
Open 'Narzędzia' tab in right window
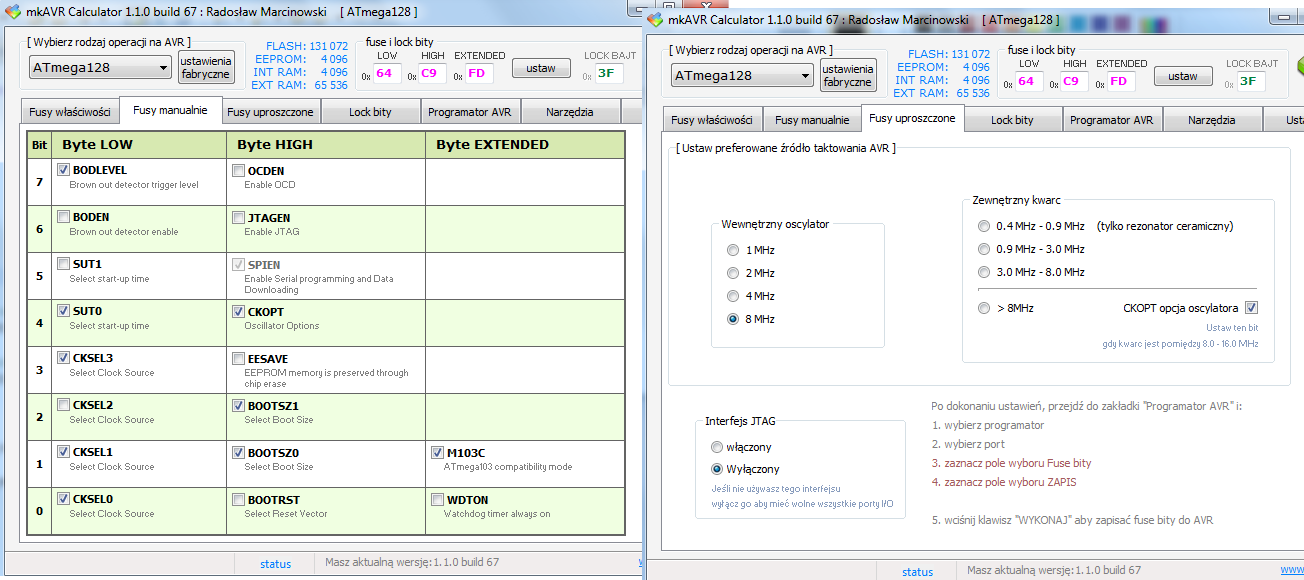(1212, 120)
